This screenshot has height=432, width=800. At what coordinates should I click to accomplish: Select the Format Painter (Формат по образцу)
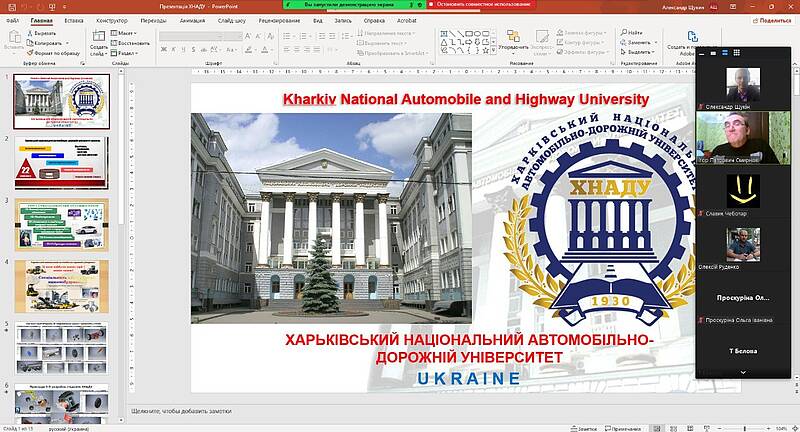pyautogui.click(x=54, y=53)
